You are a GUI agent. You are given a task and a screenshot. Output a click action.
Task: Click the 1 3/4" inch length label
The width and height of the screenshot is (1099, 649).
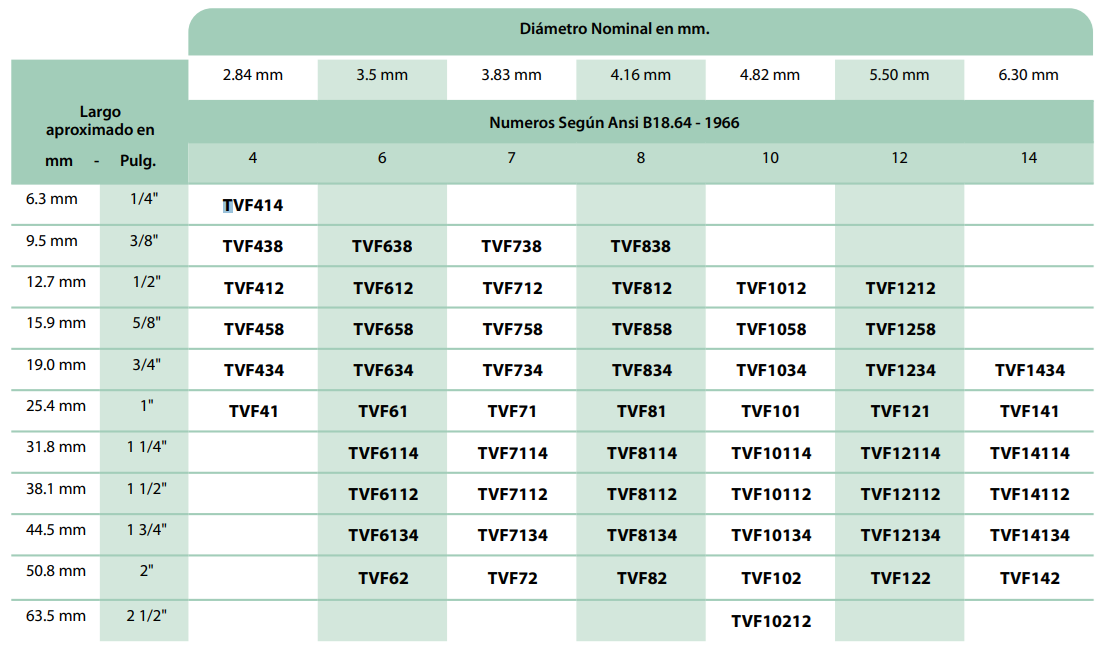(146, 530)
